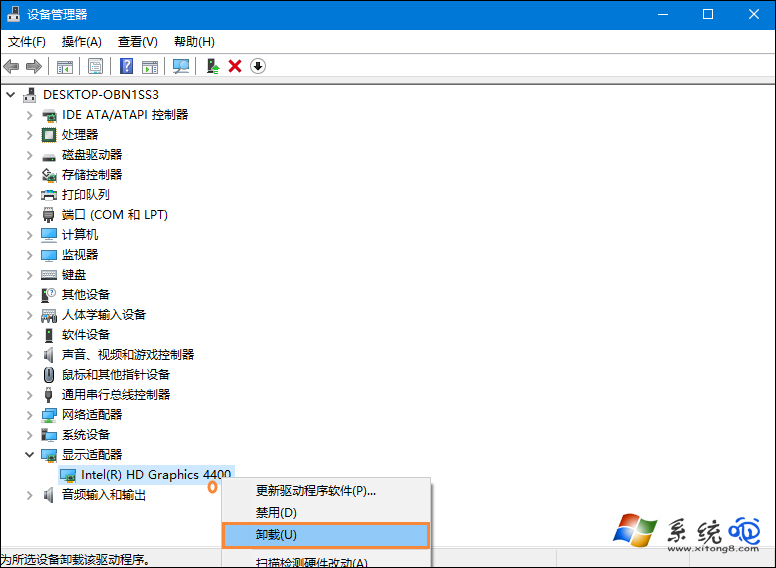776x568 pixels.
Task: Expand the 音频输入和输出 category
Action: 30,495
